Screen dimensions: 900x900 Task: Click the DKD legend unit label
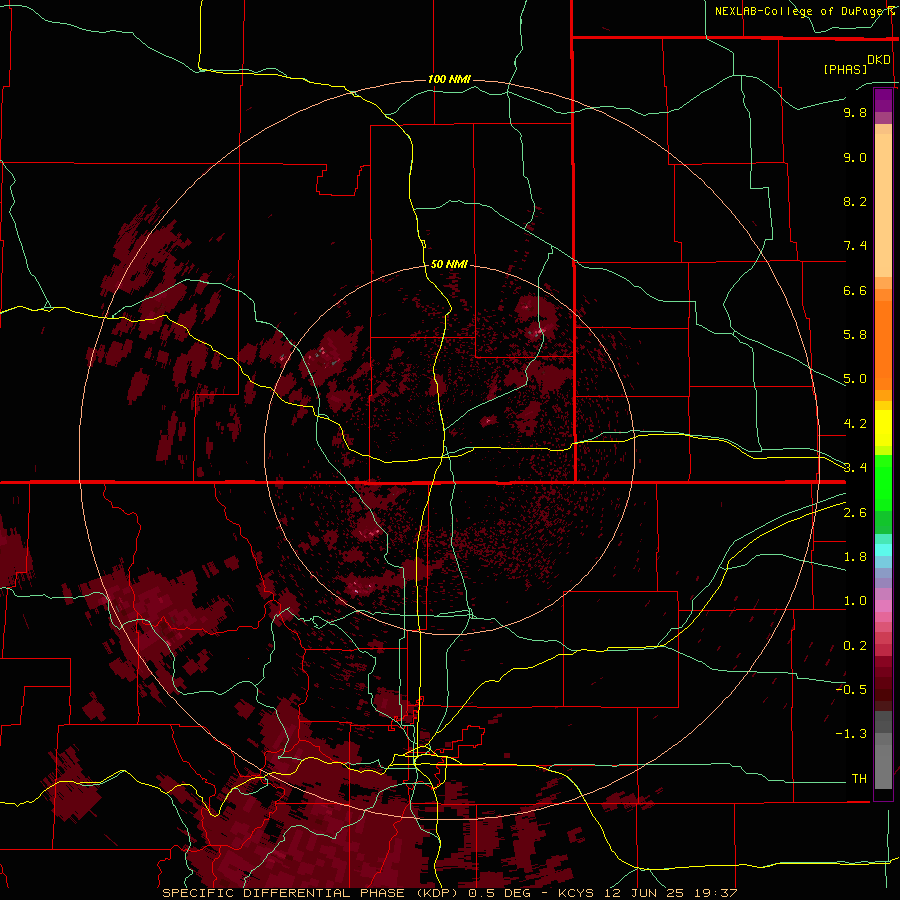click(879, 60)
